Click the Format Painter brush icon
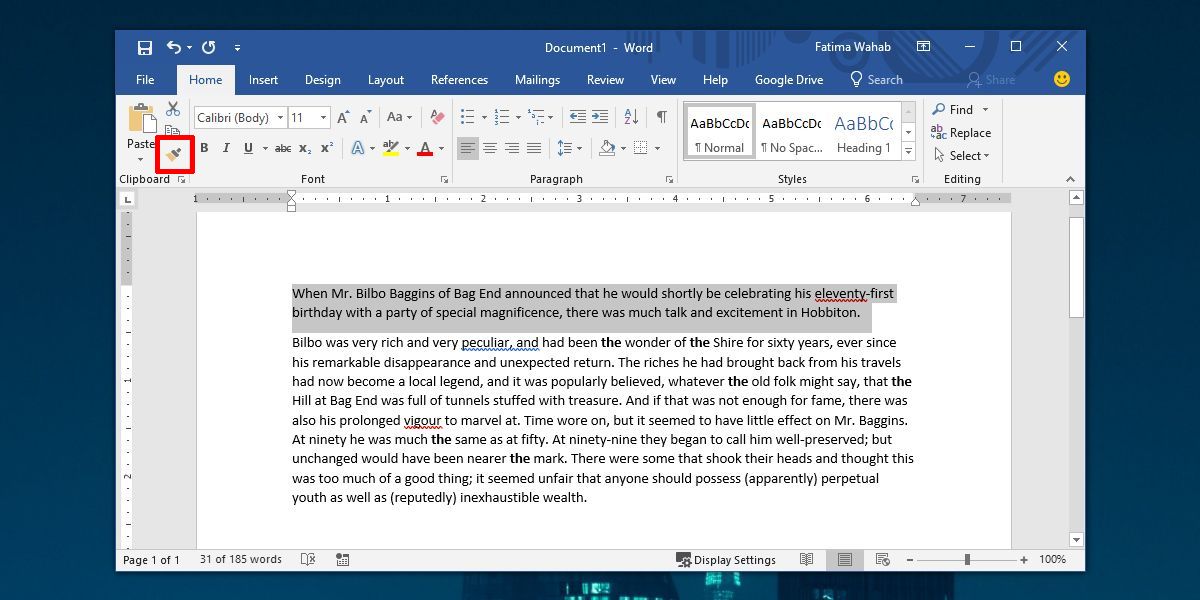Image resolution: width=1200 pixels, height=600 pixels. 174,153
